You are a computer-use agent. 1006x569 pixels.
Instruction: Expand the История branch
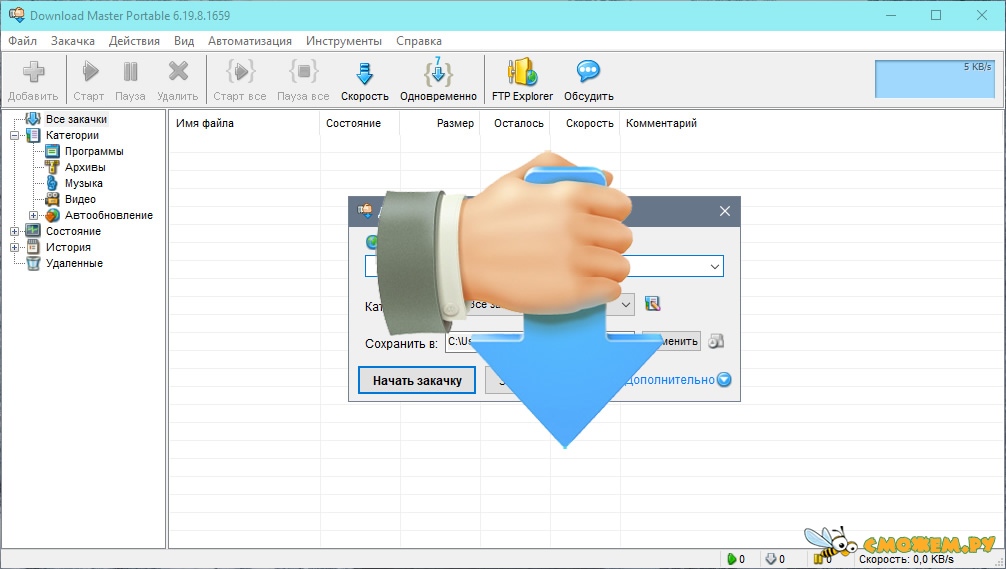(14, 248)
